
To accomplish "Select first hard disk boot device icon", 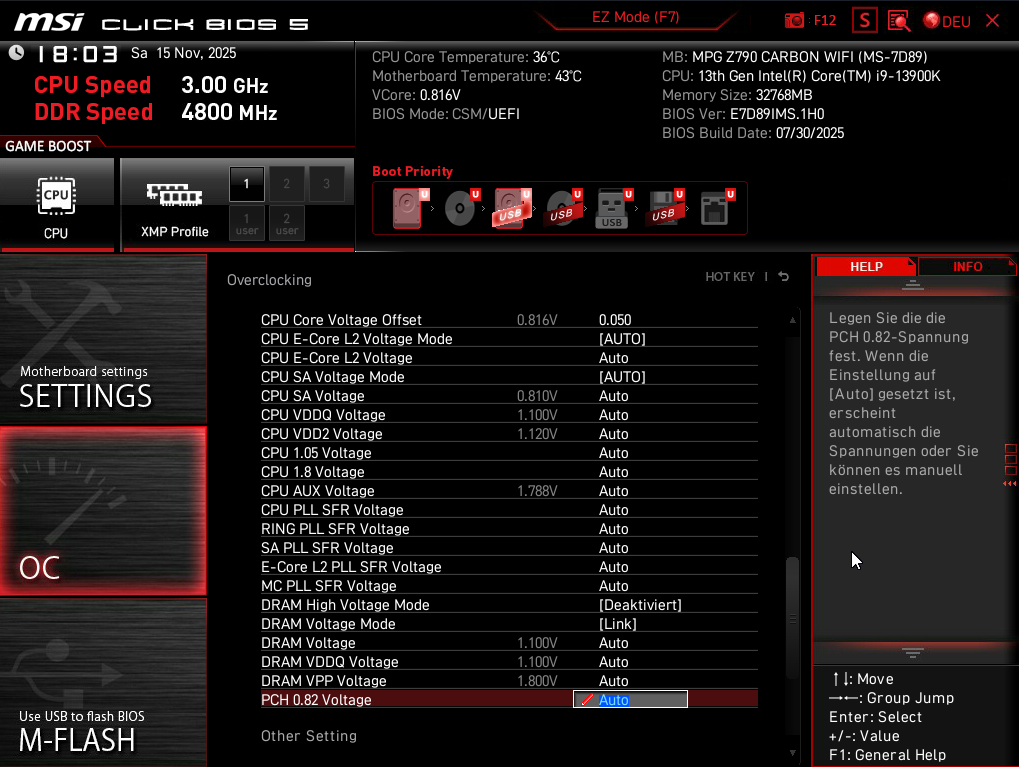I will click(x=409, y=208).
